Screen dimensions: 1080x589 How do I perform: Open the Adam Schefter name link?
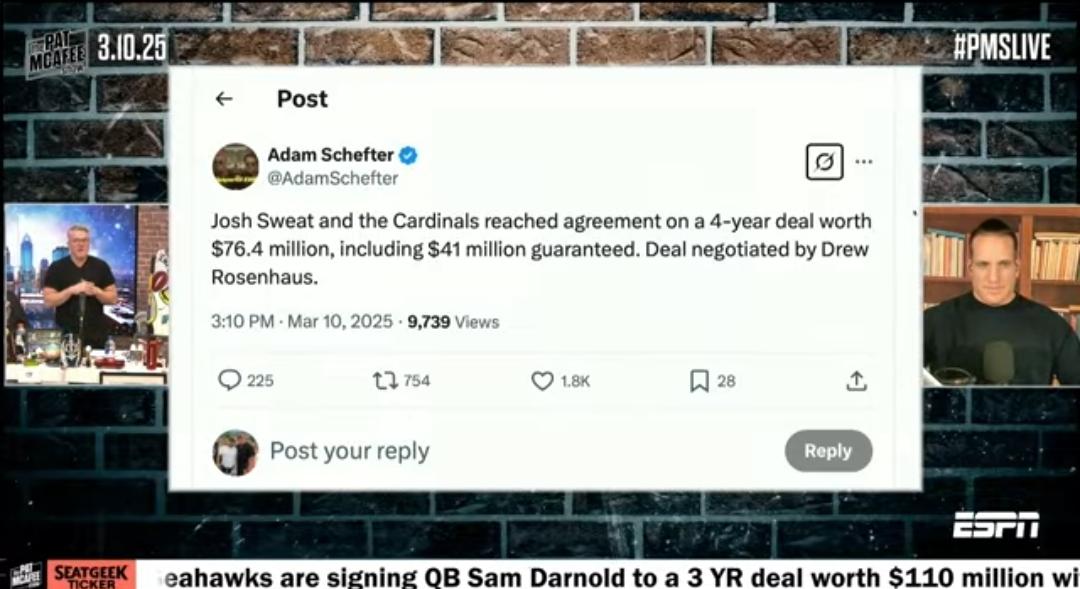point(331,155)
